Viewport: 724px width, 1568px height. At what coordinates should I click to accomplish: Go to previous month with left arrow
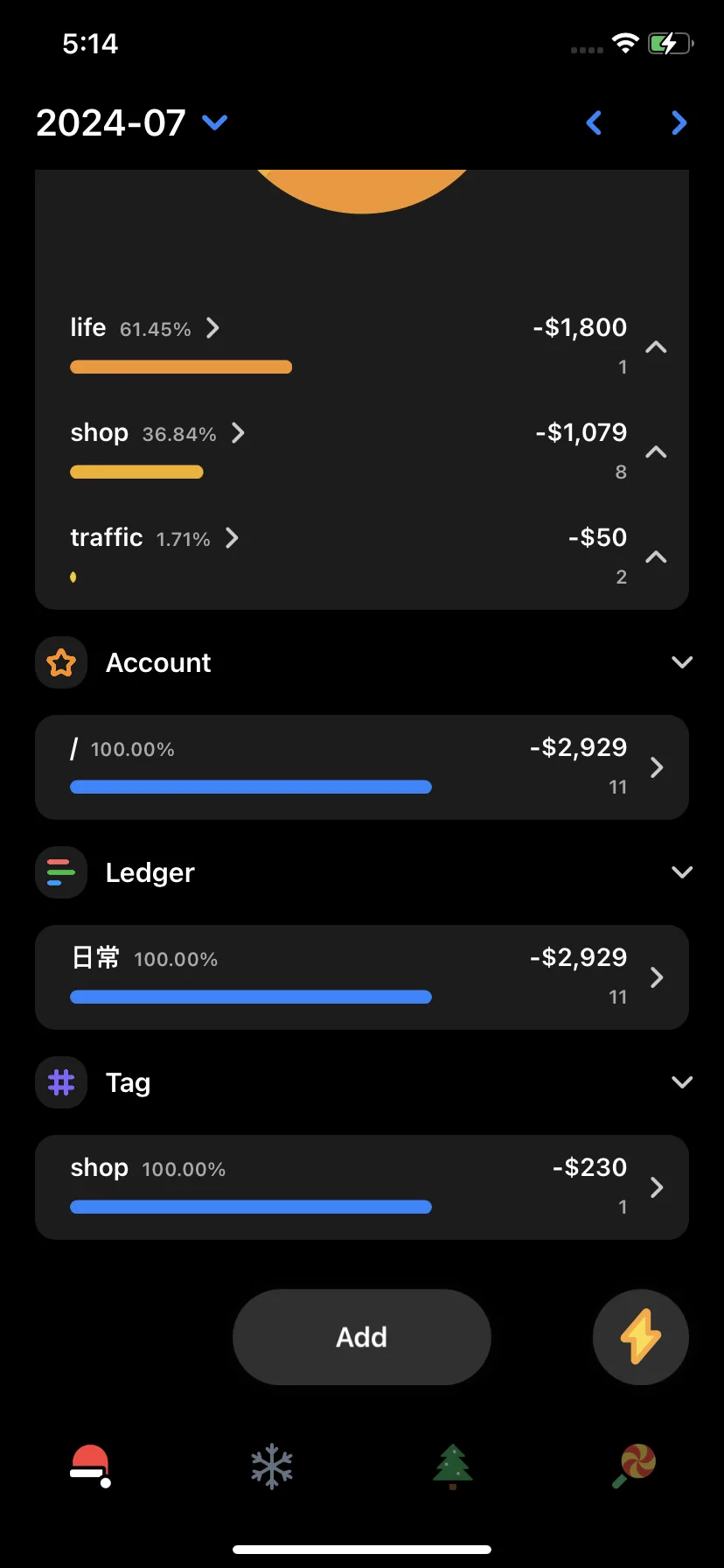[594, 122]
